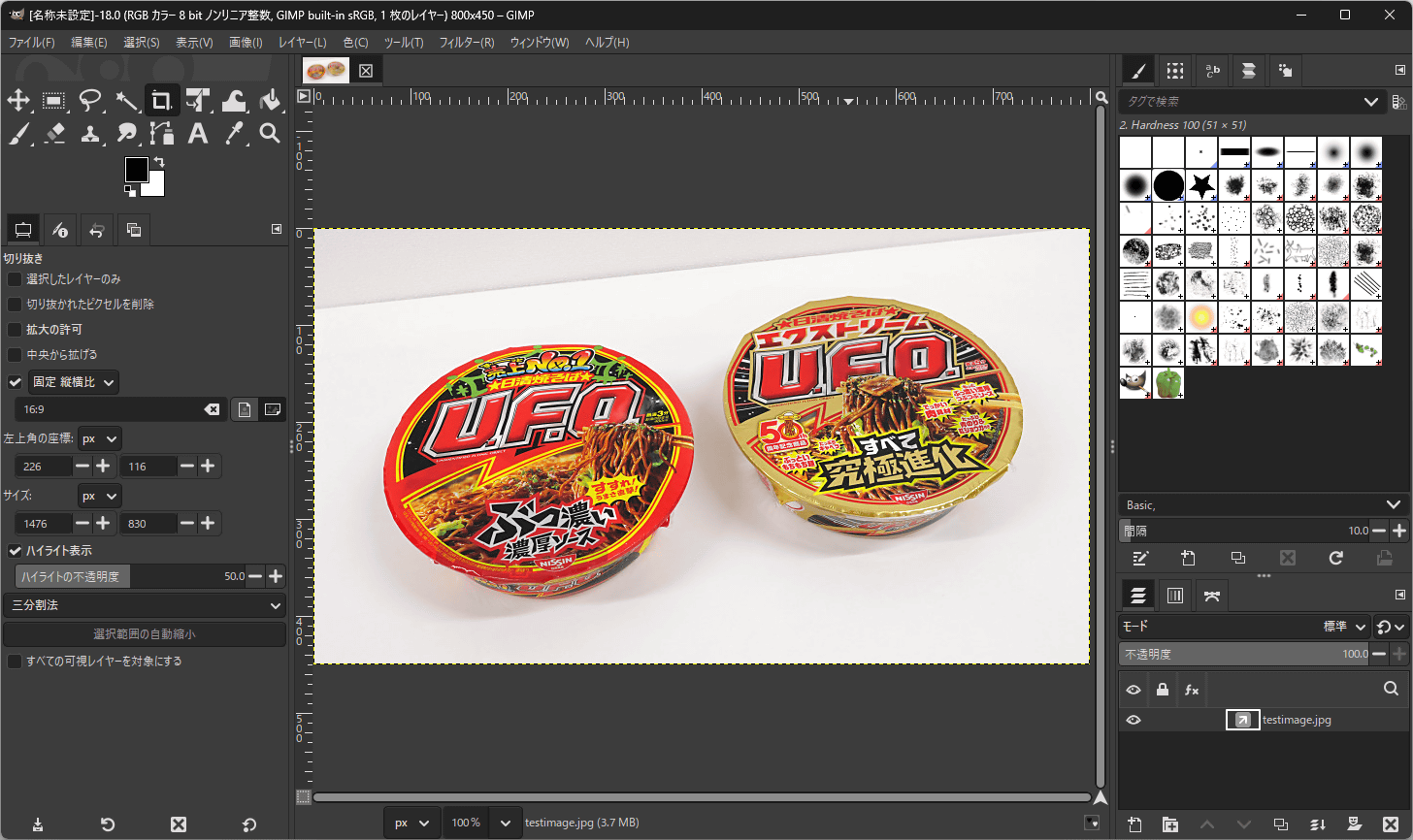Enable the 選択したレイヤーのみ checkbox
Viewport: 1413px width, 840px height.
15,279
